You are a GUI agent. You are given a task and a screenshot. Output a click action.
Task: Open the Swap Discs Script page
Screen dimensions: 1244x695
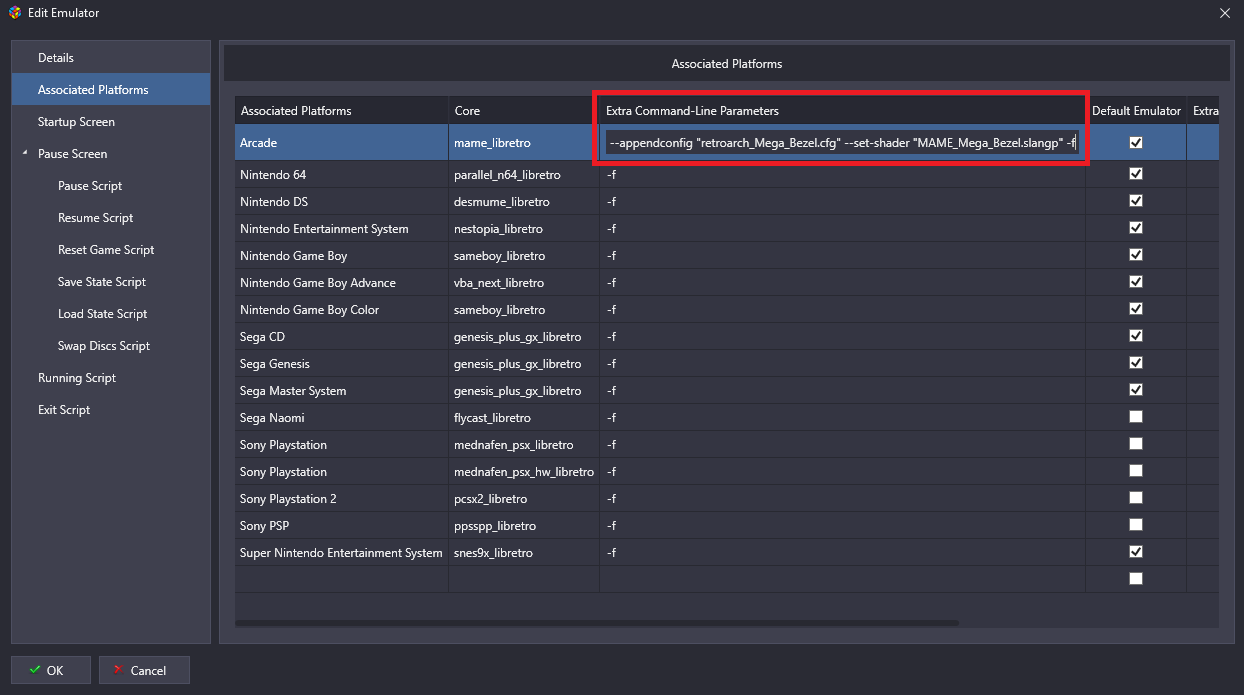point(104,346)
